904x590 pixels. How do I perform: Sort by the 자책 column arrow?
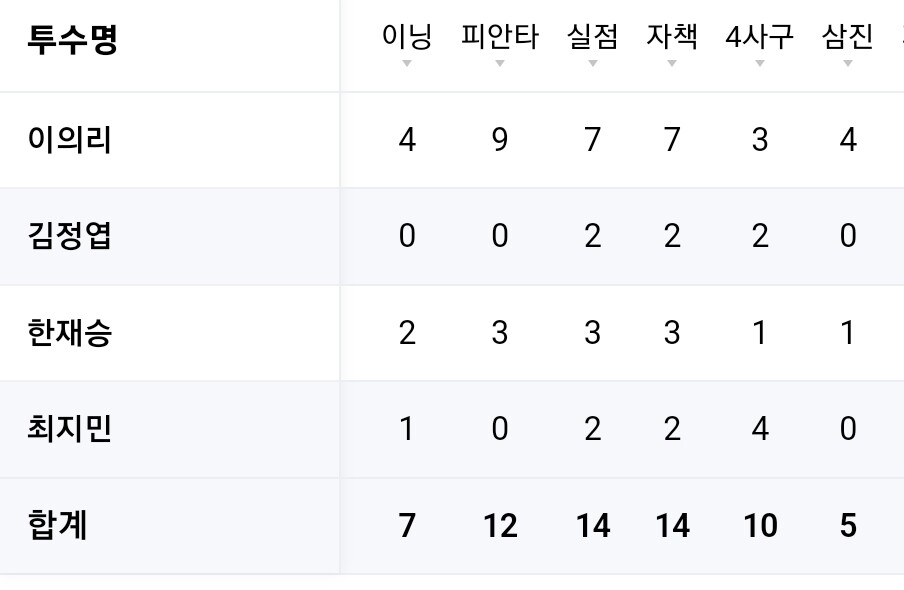pos(672,63)
